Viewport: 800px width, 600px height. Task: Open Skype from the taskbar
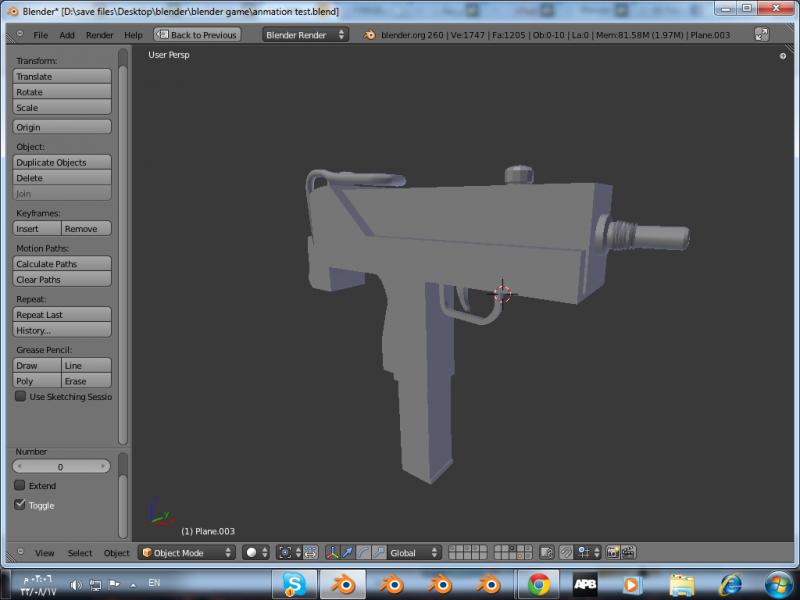coord(294,585)
